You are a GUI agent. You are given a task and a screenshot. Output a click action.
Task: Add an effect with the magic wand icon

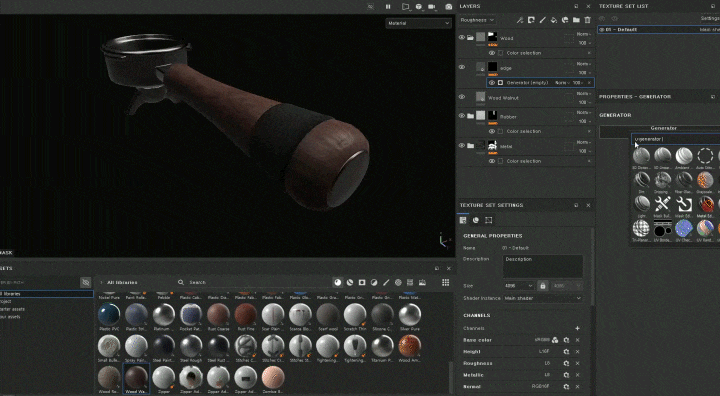(520, 20)
